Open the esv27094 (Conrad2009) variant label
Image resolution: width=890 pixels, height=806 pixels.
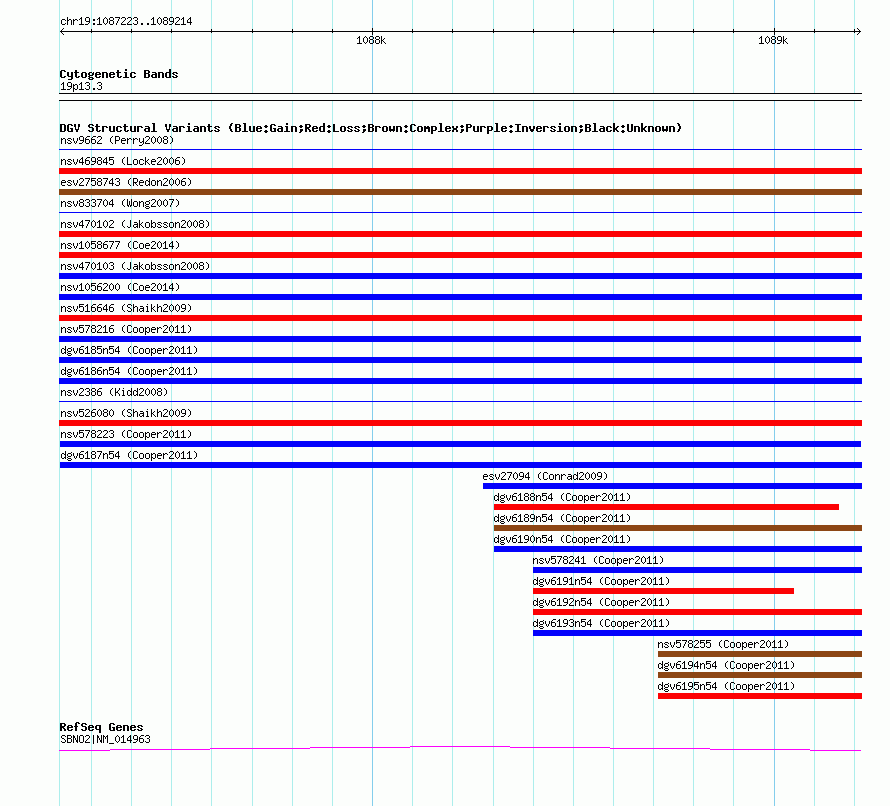coord(545,476)
